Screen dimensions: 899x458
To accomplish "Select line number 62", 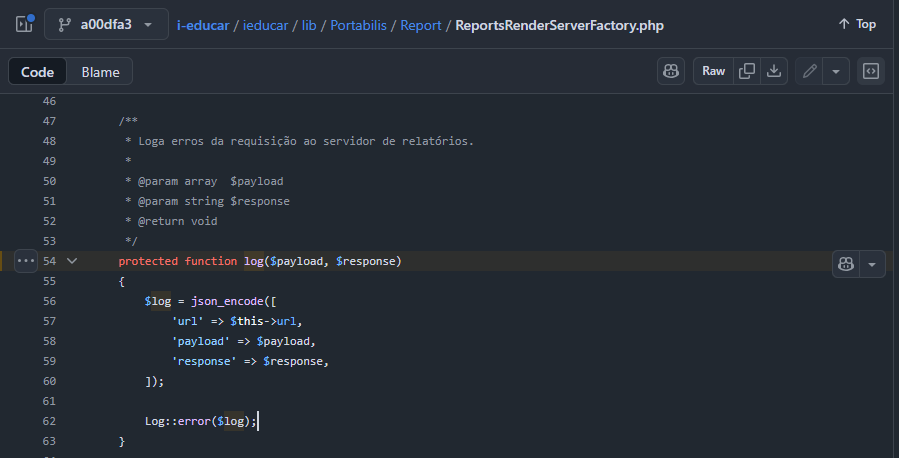I will coord(49,421).
